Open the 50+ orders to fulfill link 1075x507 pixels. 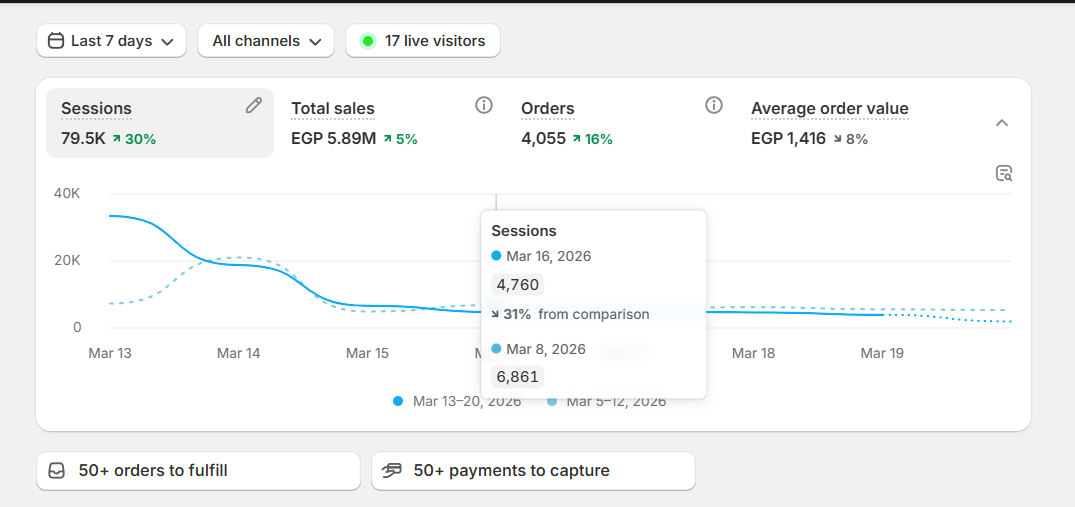tap(153, 470)
